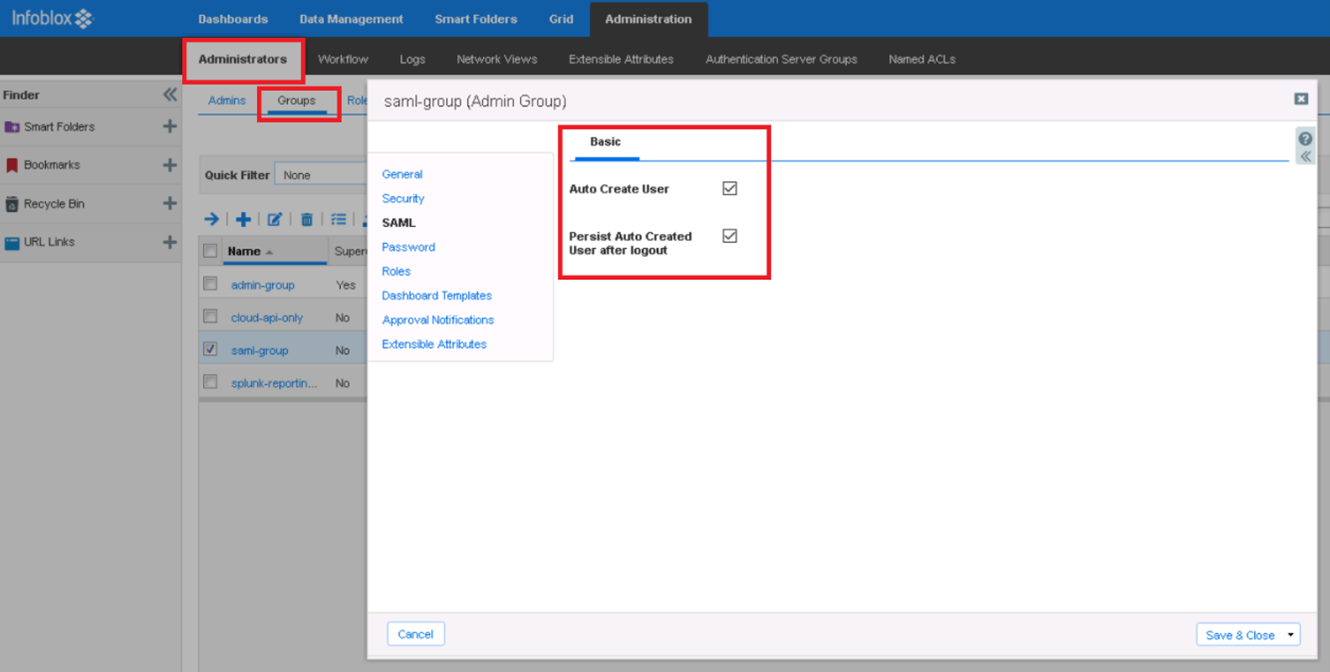Click the plus icon next to Smart Folders
This screenshot has width=1330, height=672.
(170, 127)
